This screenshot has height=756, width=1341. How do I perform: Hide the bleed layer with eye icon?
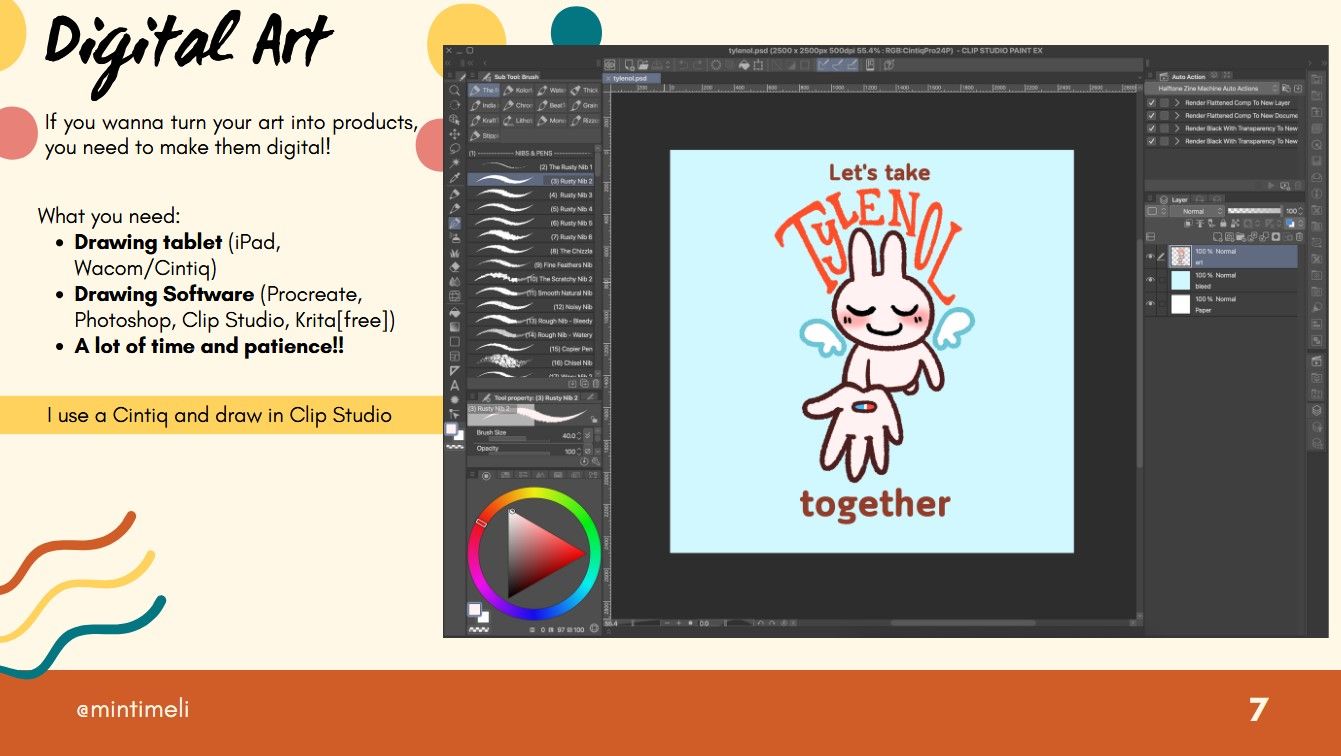click(x=1150, y=280)
